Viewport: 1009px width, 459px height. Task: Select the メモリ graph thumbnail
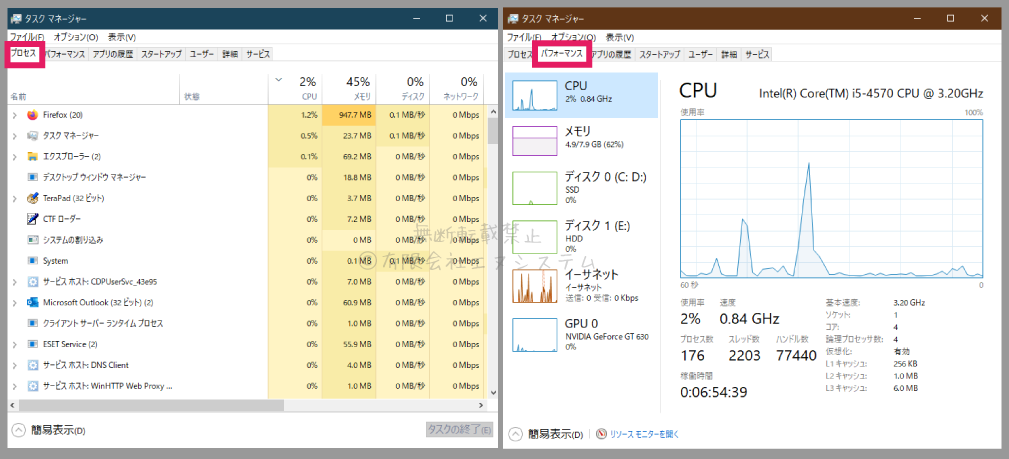tap(535, 141)
